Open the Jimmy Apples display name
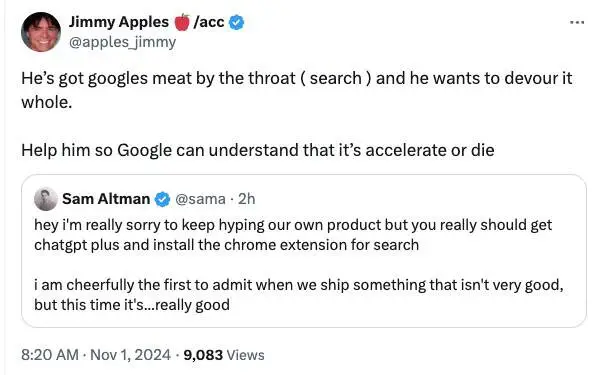The width and height of the screenshot is (592, 375). 119,22
